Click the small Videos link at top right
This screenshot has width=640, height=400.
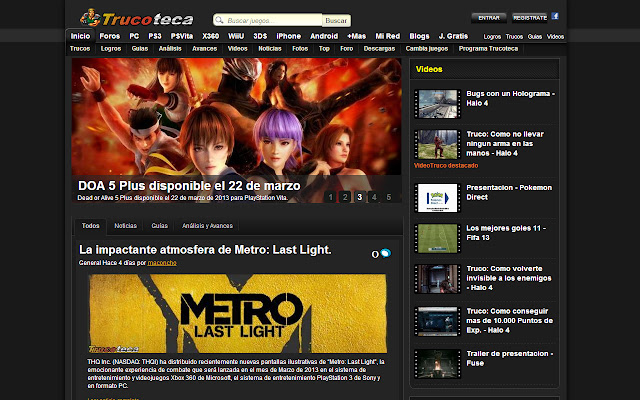(556, 37)
